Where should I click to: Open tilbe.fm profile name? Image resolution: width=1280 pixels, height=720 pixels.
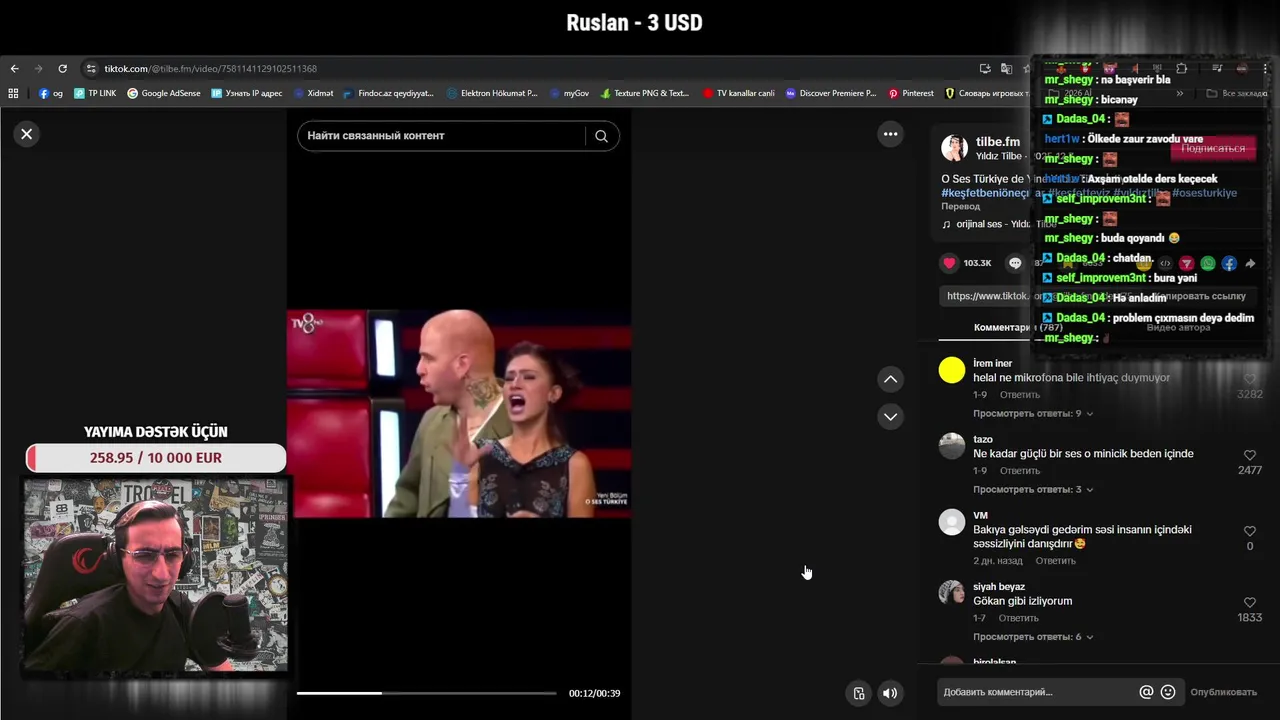tap(997, 142)
